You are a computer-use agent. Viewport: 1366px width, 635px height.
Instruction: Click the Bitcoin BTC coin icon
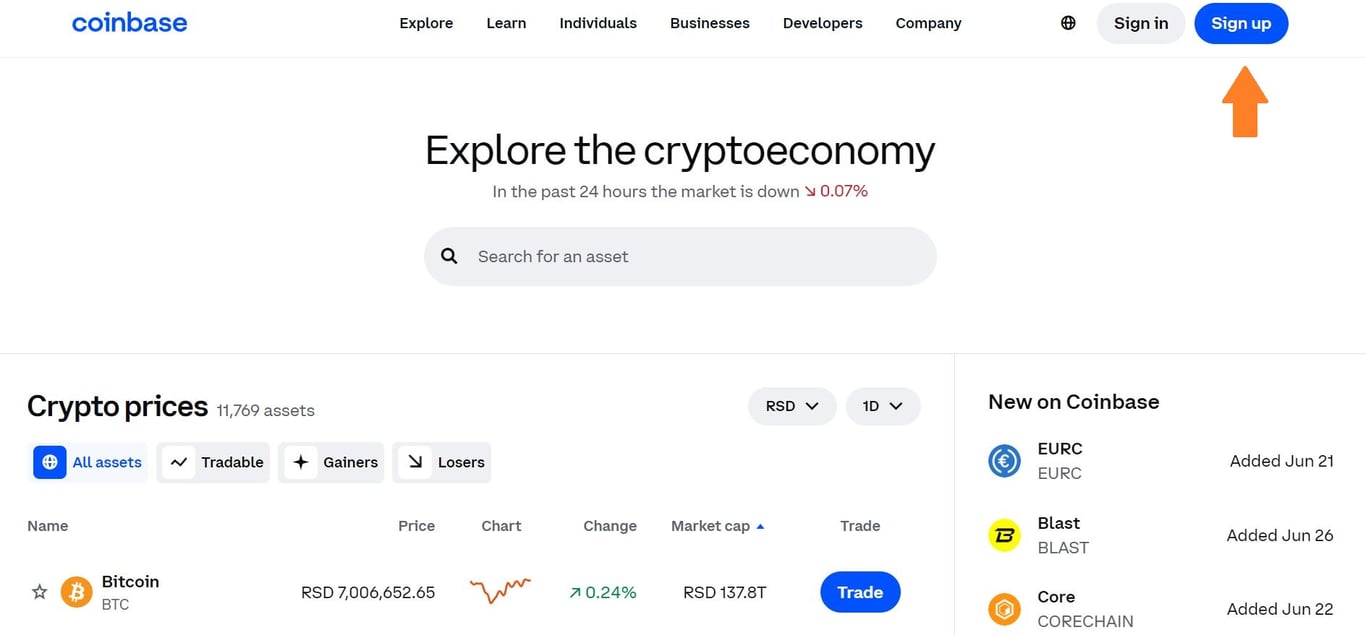(x=76, y=592)
